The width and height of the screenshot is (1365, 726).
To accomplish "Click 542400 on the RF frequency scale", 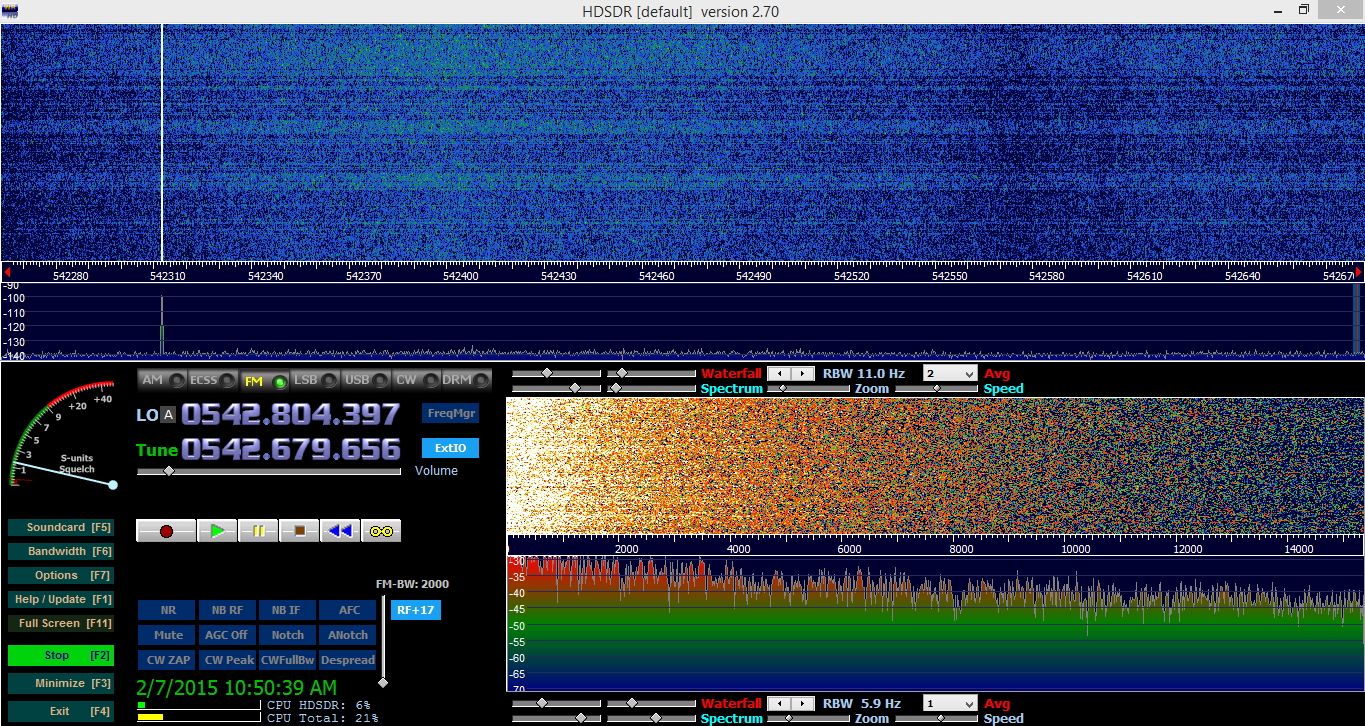I will pos(460,275).
